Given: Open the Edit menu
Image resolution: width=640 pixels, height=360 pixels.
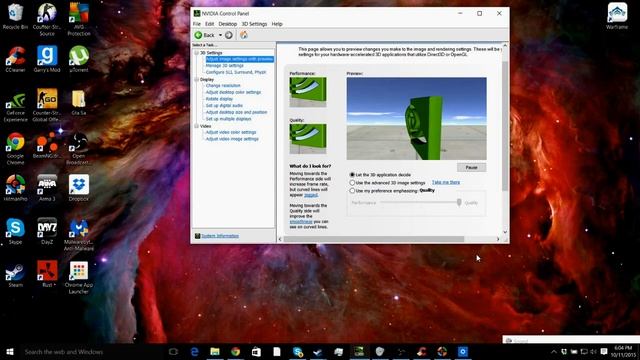Looking at the screenshot, I should [x=209, y=24].
